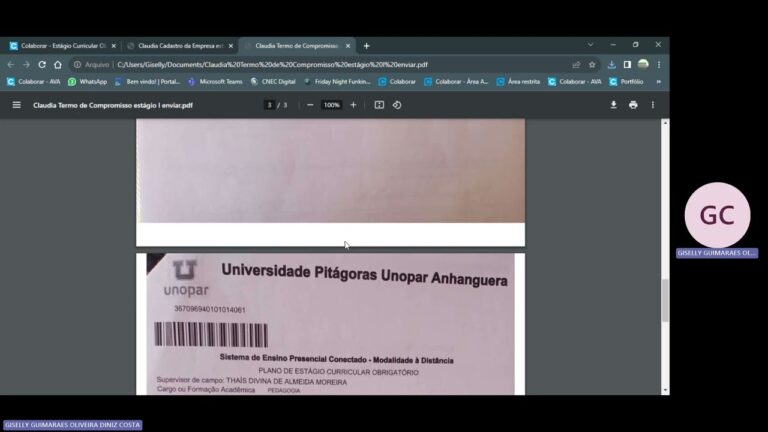Reload the PDF page
768x432 pixels.
point(42,65)
